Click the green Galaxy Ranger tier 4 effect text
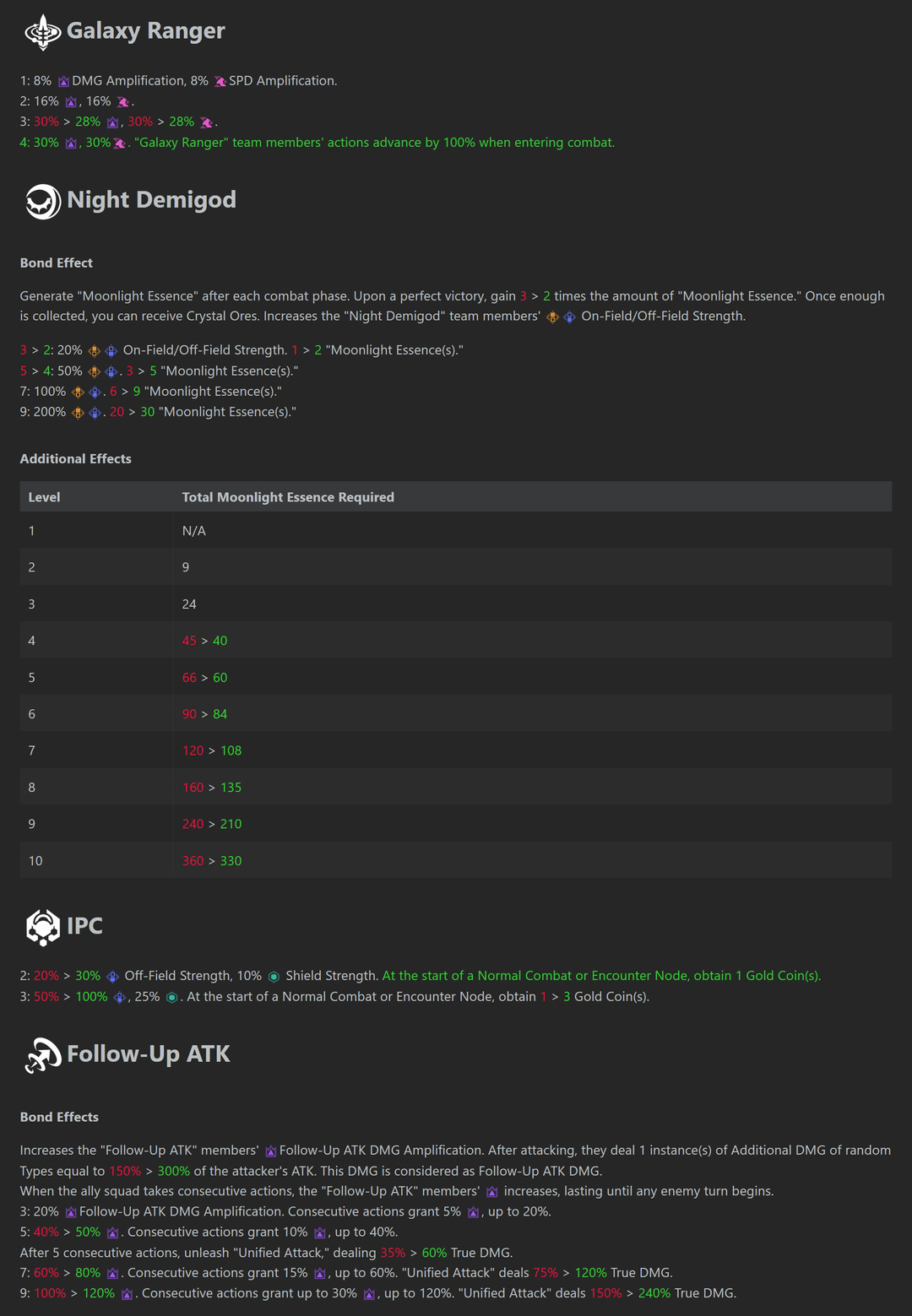This screenshot has height=1316, width=912. coord(374,143)
